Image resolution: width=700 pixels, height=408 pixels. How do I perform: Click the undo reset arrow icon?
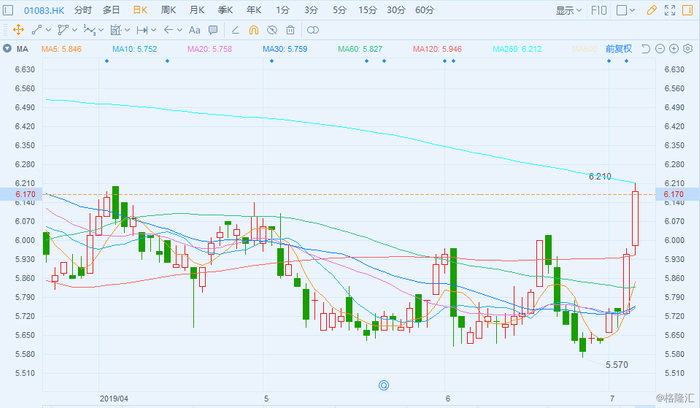(646, 49)
